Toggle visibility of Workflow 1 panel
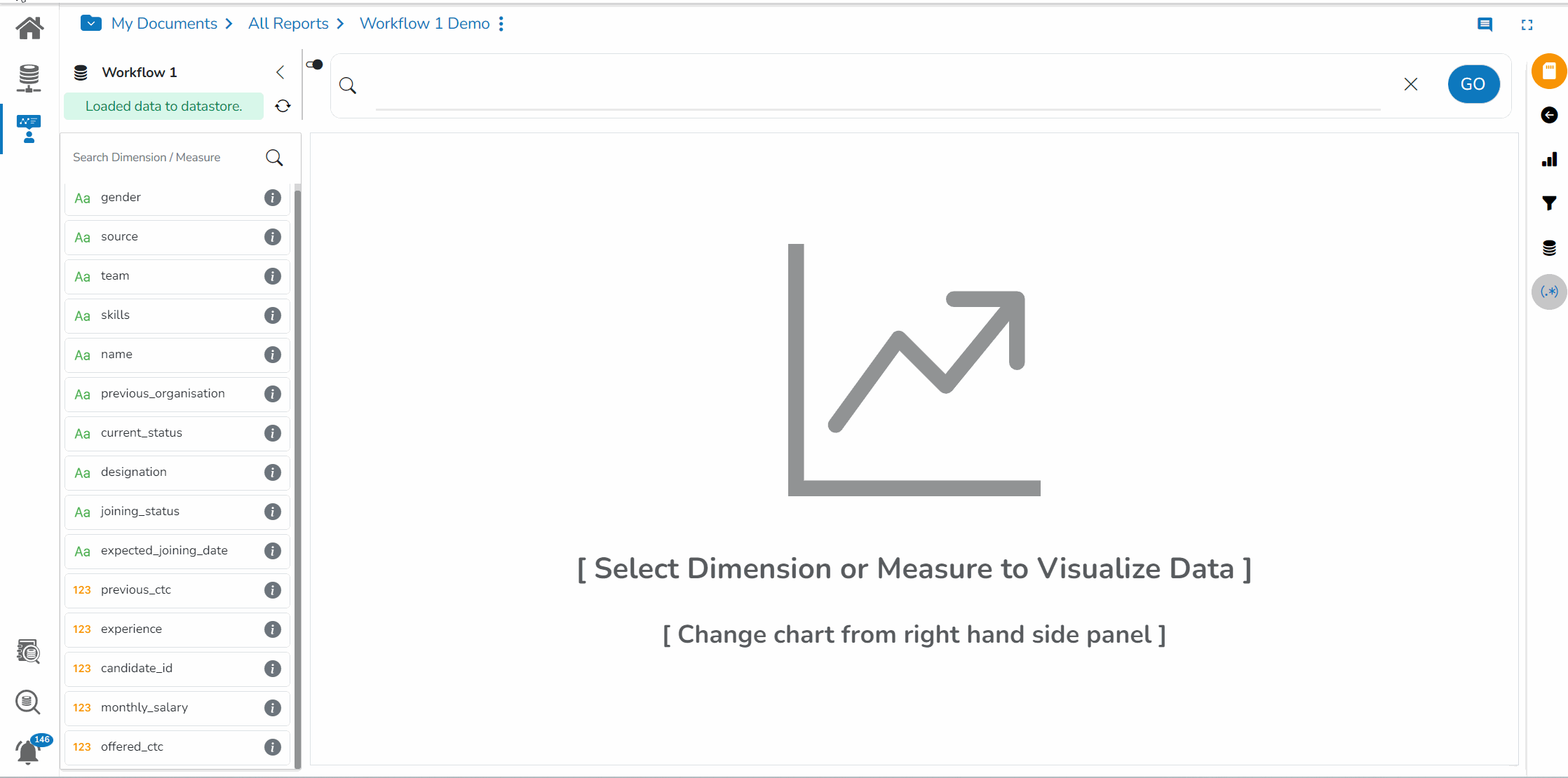This screenshot has width=1568, height=778. pyautogui.click(x=280, y=72)
